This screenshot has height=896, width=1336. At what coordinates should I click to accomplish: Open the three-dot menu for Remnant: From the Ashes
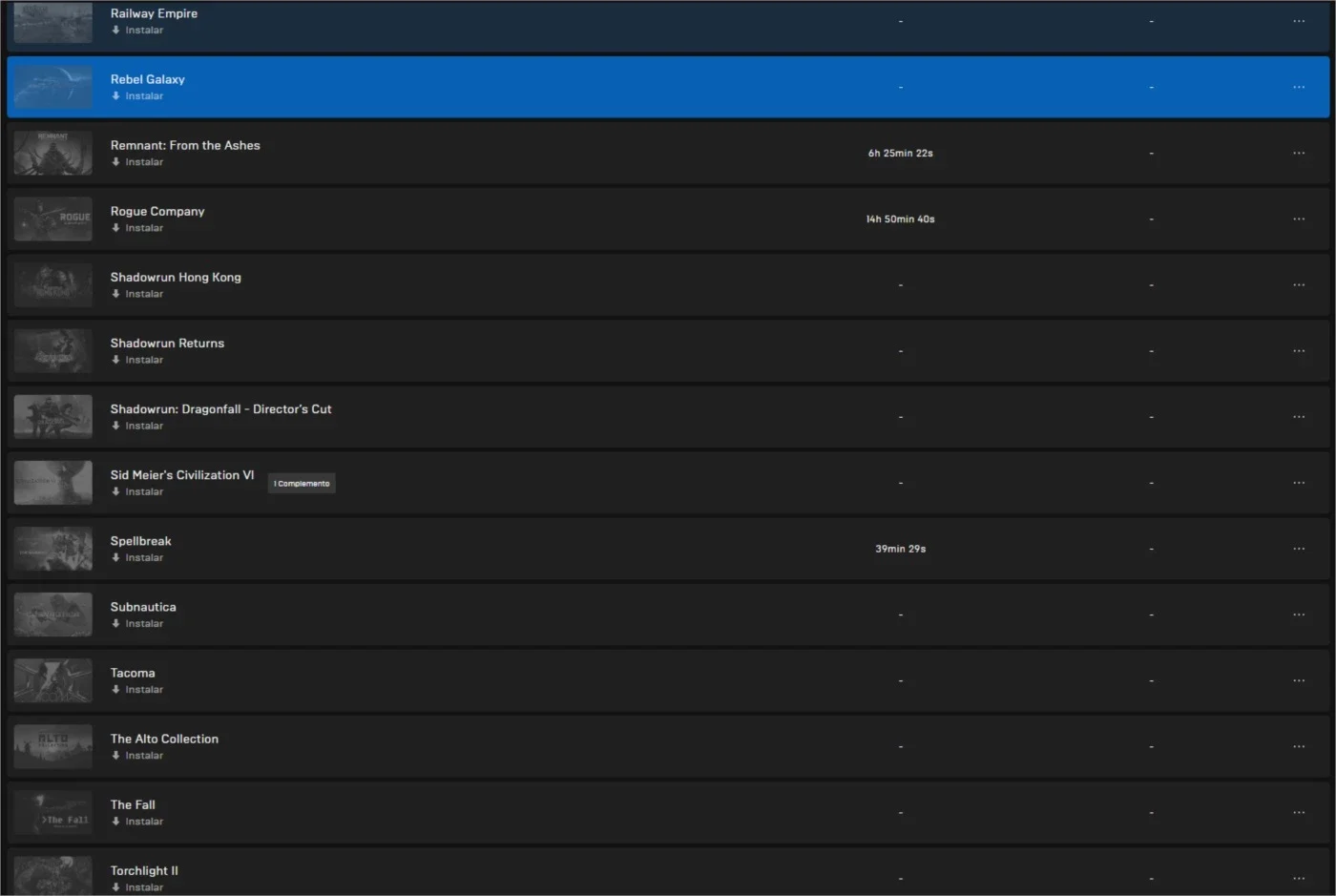[x=1299, y=153]
